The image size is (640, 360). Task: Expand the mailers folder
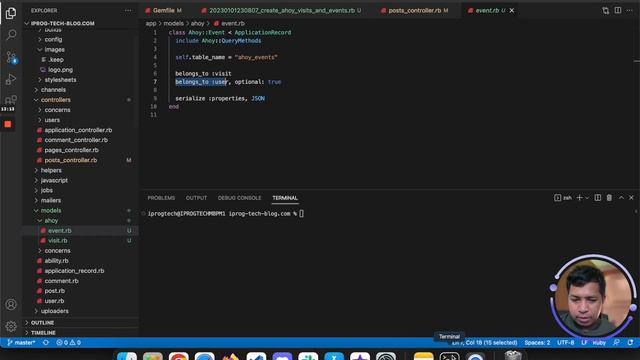(51, 200)
